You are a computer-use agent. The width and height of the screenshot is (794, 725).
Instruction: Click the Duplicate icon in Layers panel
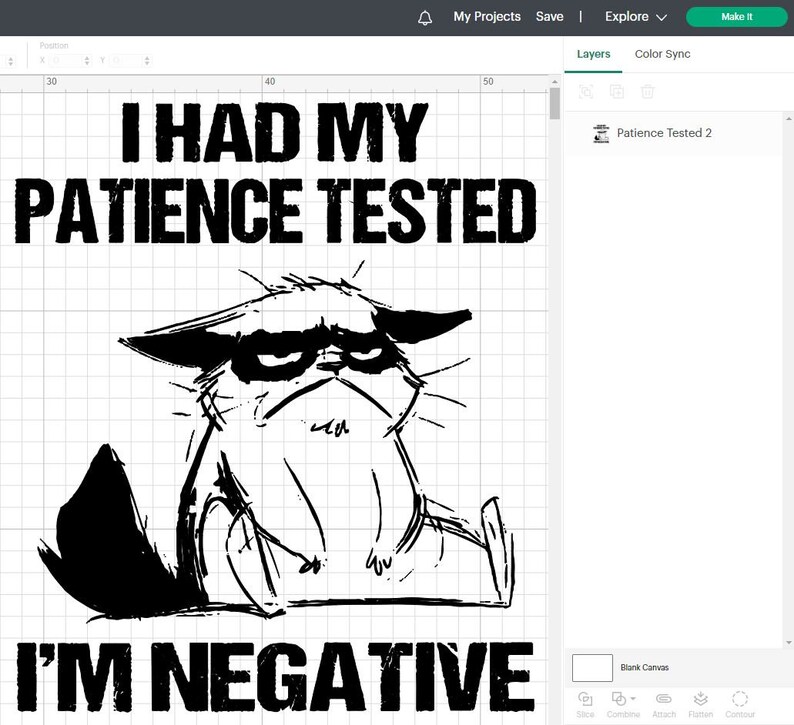coord(617,92)
